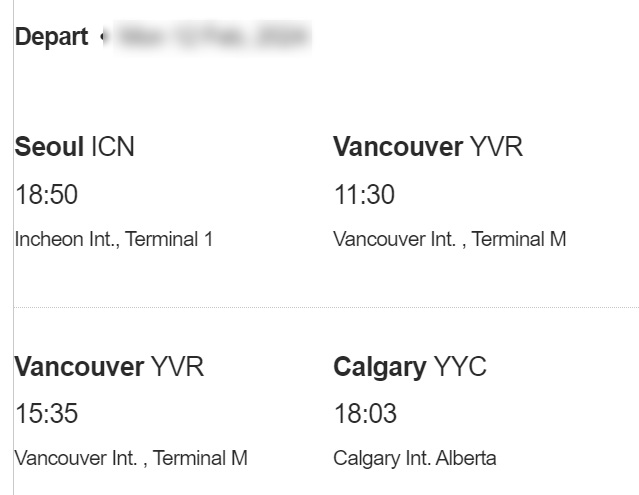Image resolution: width=639 pixels, height=495 pixels.
Task: Select the Vancouver YVR second-leg departure heading
Action: tap(109, 367)
